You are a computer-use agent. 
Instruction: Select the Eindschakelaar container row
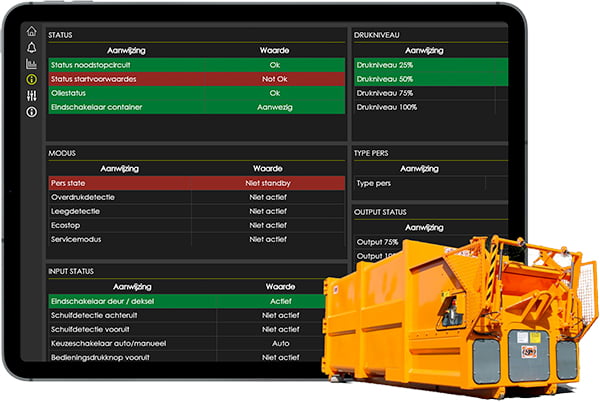pyautogui.click(x=197, y=107)
